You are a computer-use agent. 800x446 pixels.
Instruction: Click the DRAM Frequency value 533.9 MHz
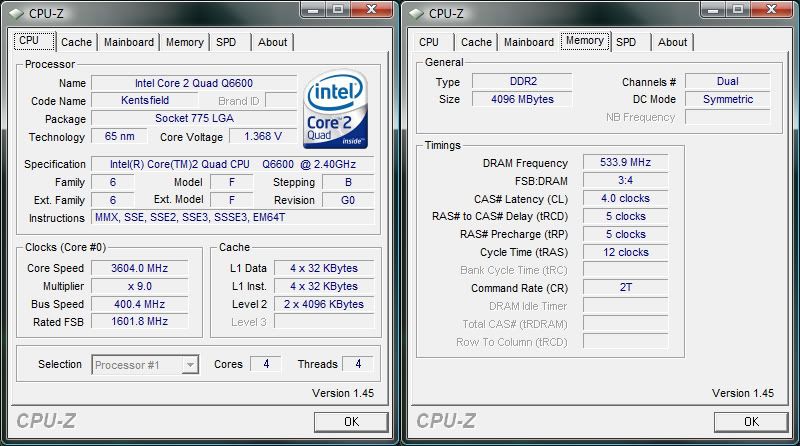pyautogui.click(x=626, y=162)
